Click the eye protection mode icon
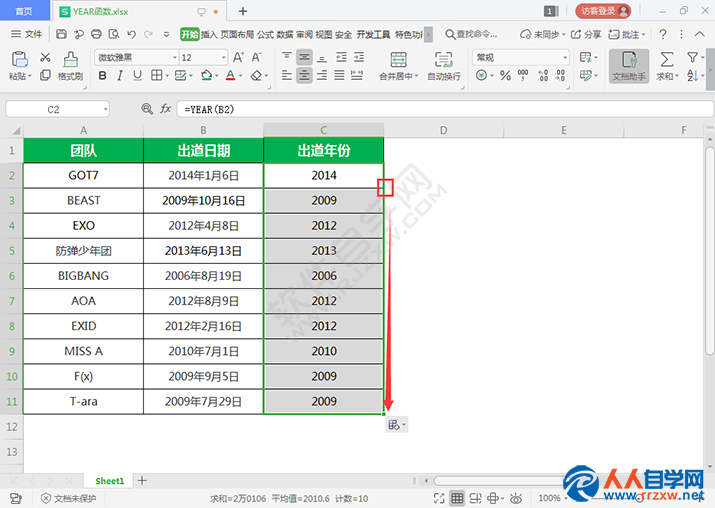The width and height of the screenshot is (715, 508). click(x=516, y=498)
